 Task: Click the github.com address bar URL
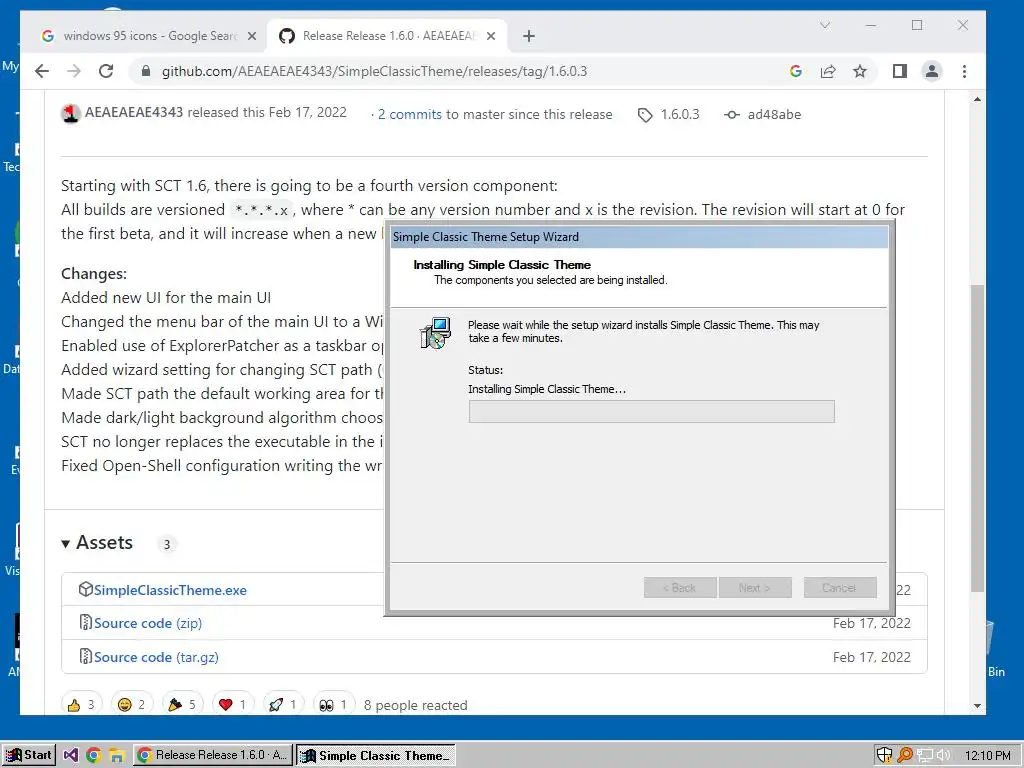tap(374, 71)
